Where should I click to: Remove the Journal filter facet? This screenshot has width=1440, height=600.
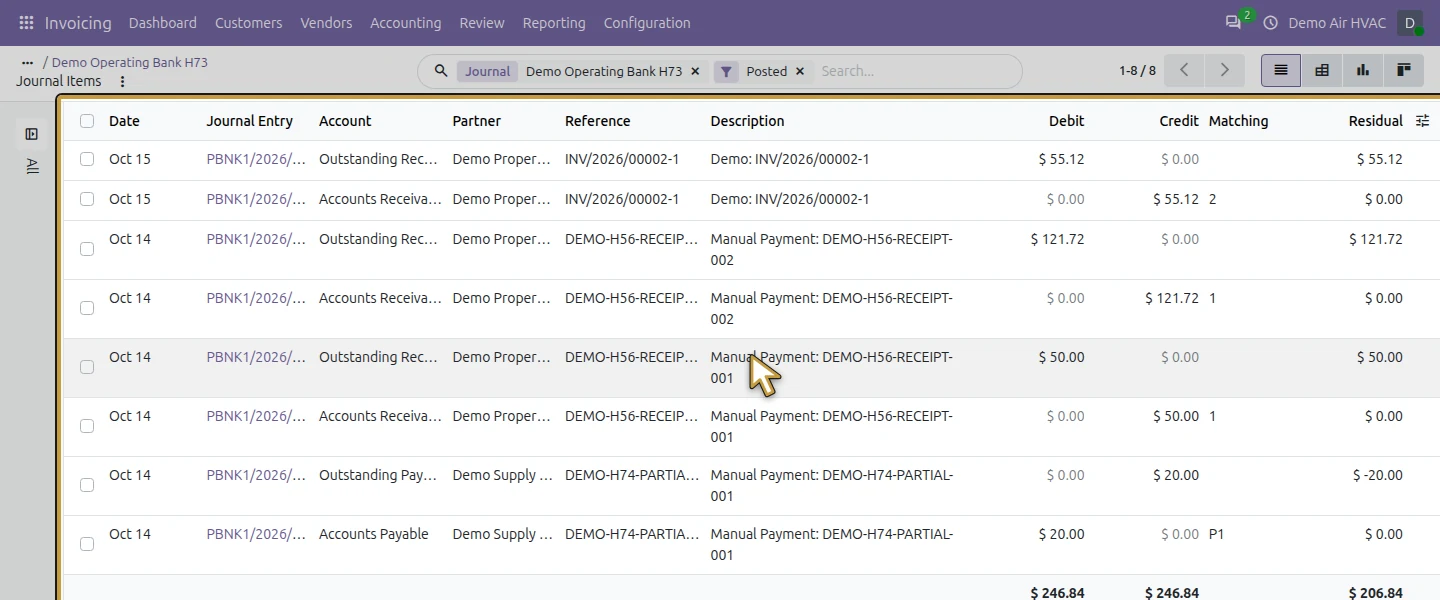point(695,71)
